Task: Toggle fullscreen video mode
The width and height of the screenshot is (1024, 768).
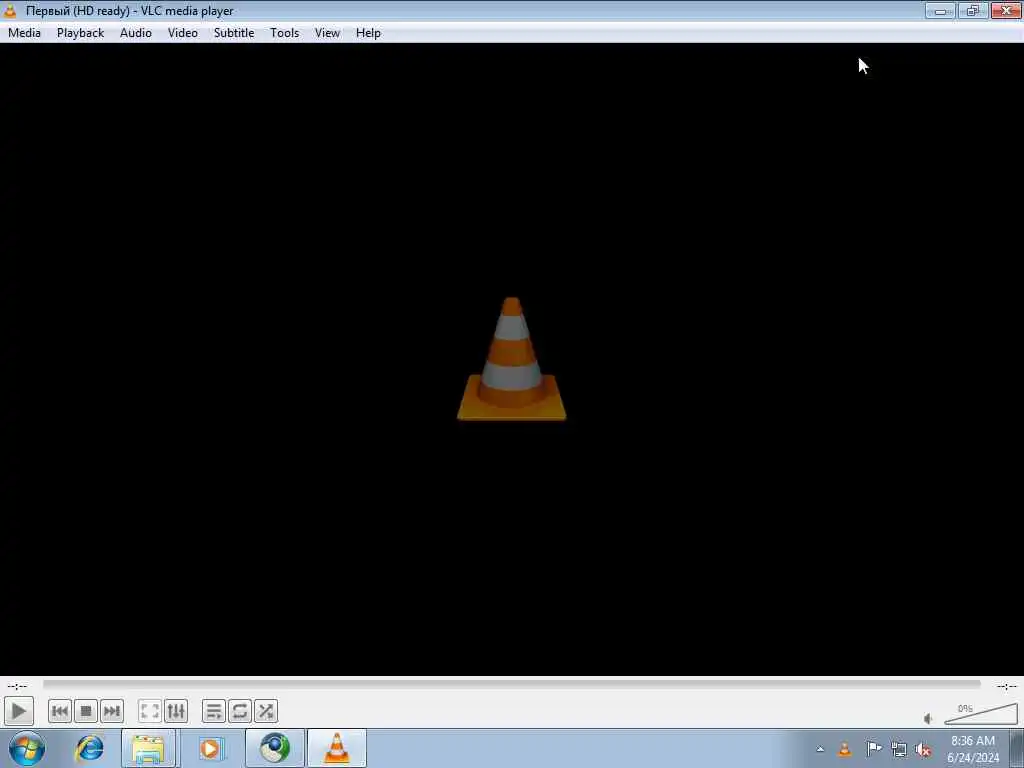Action: tap(150, 711)
